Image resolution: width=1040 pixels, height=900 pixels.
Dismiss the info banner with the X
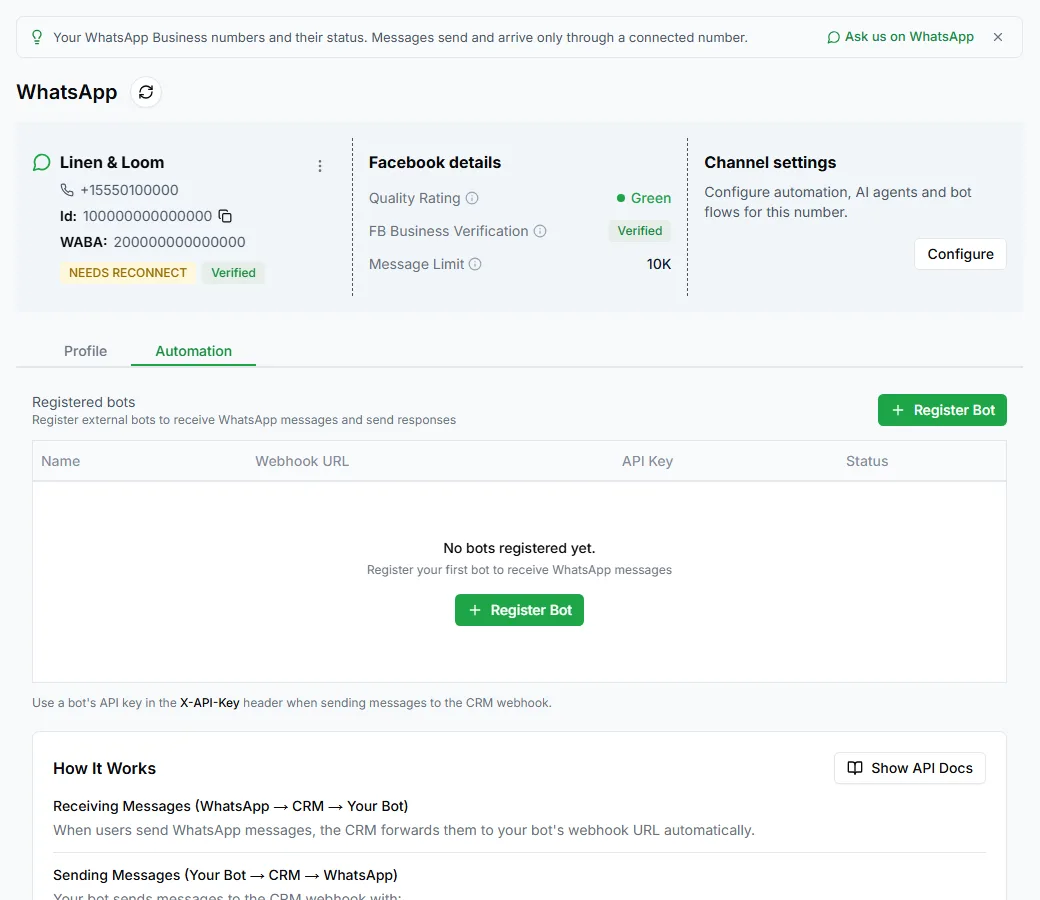click(x=998, y=37)
